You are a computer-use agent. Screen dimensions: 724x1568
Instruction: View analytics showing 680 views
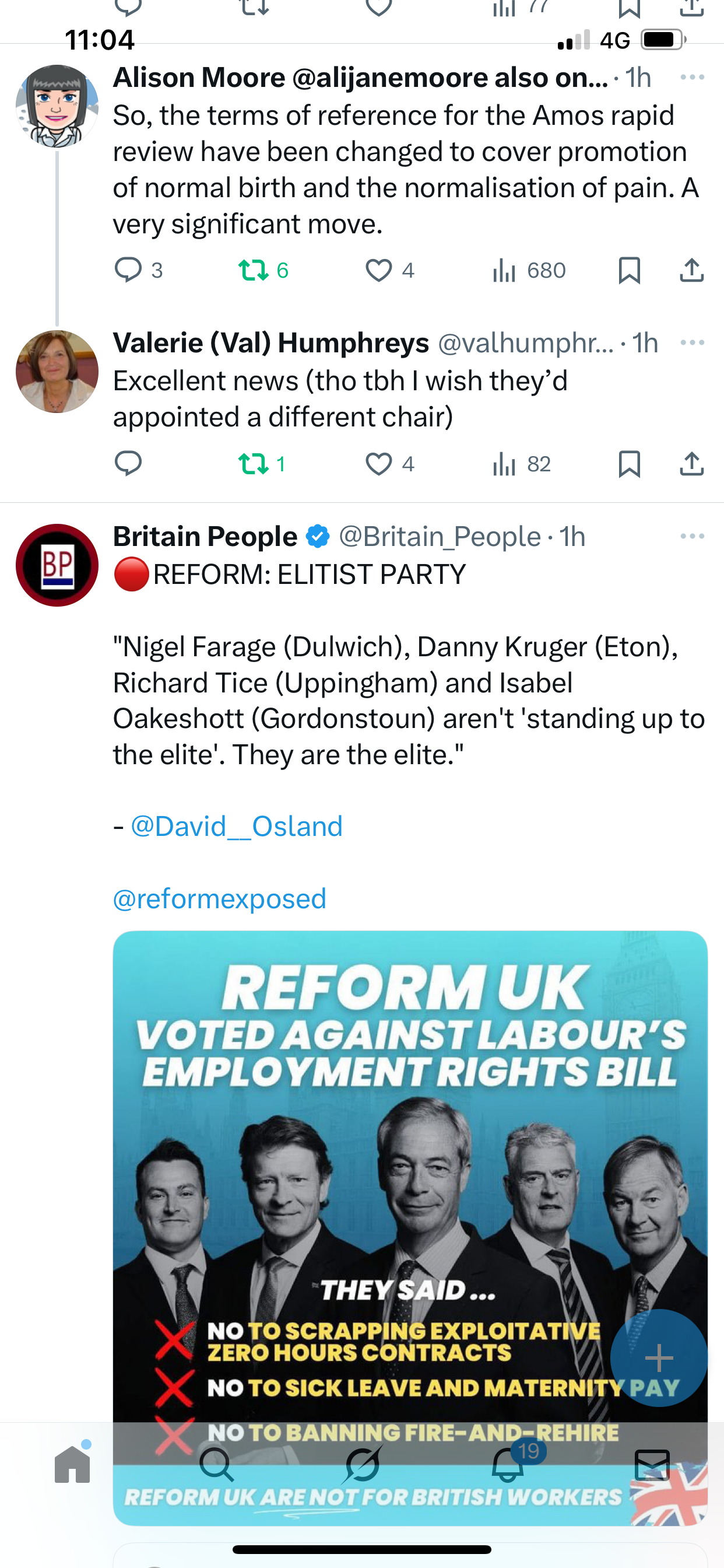coord(529,270)
